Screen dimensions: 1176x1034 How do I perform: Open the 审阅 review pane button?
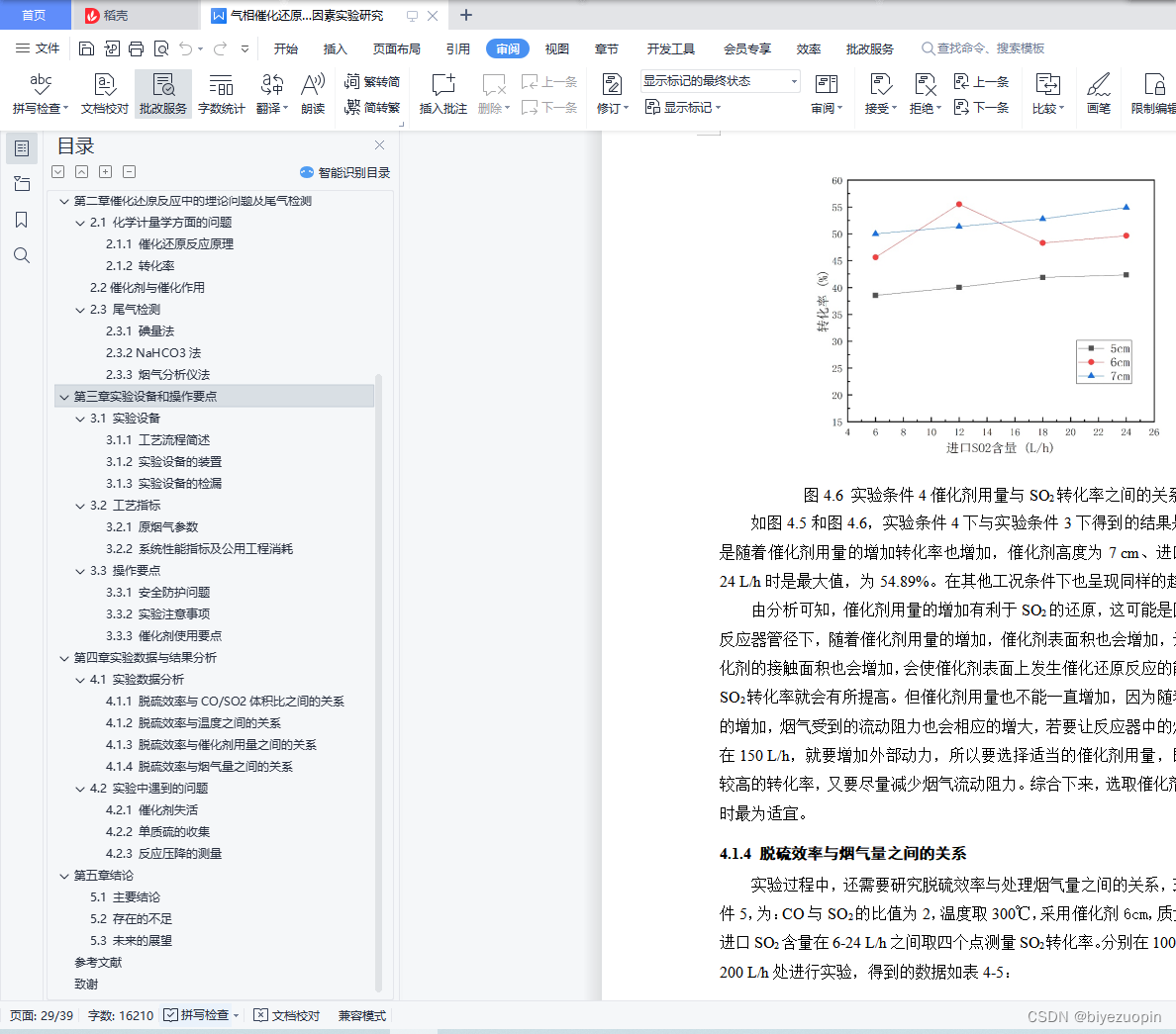[826, 94]
